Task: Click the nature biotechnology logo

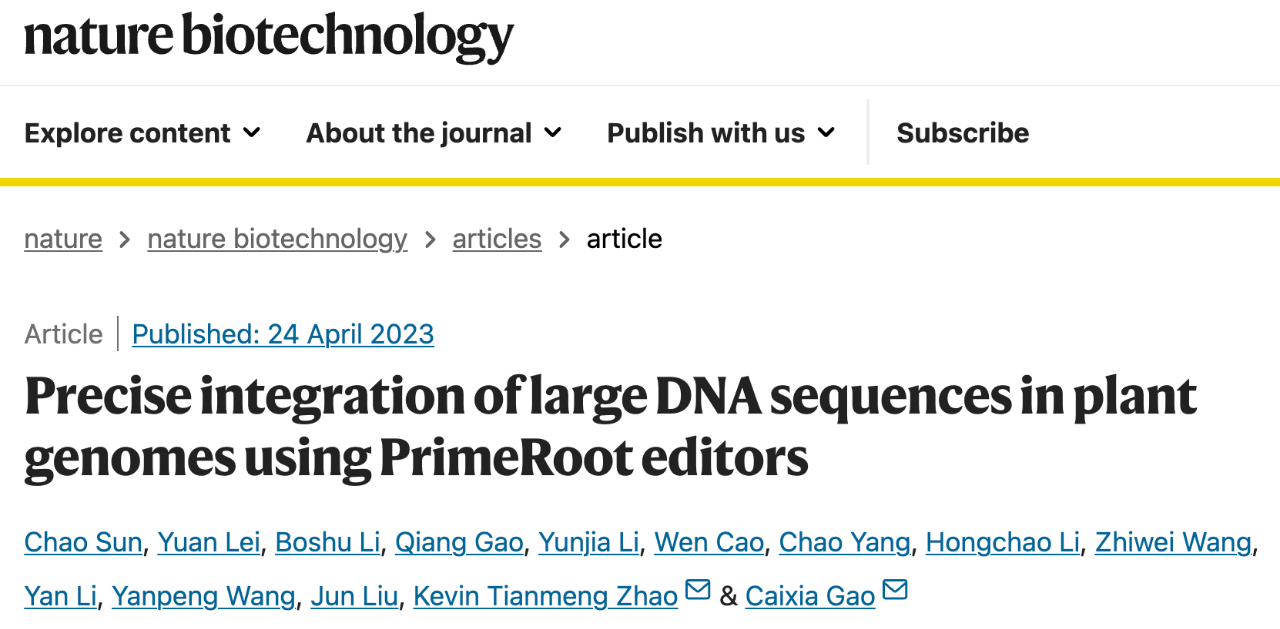Action: coord(268,36)
